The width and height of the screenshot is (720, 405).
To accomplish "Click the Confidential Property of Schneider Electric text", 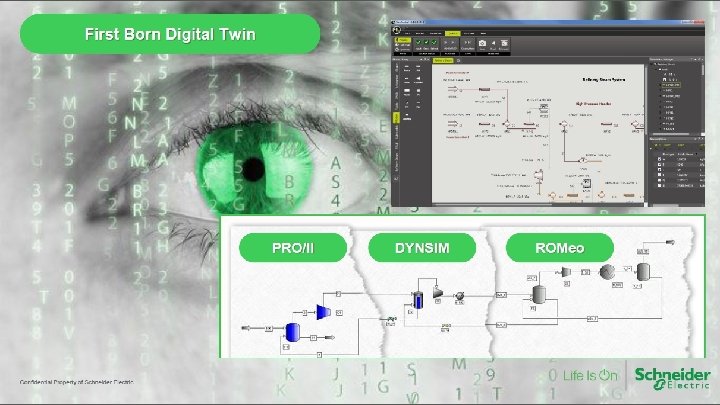I will (x=77, y=382).
